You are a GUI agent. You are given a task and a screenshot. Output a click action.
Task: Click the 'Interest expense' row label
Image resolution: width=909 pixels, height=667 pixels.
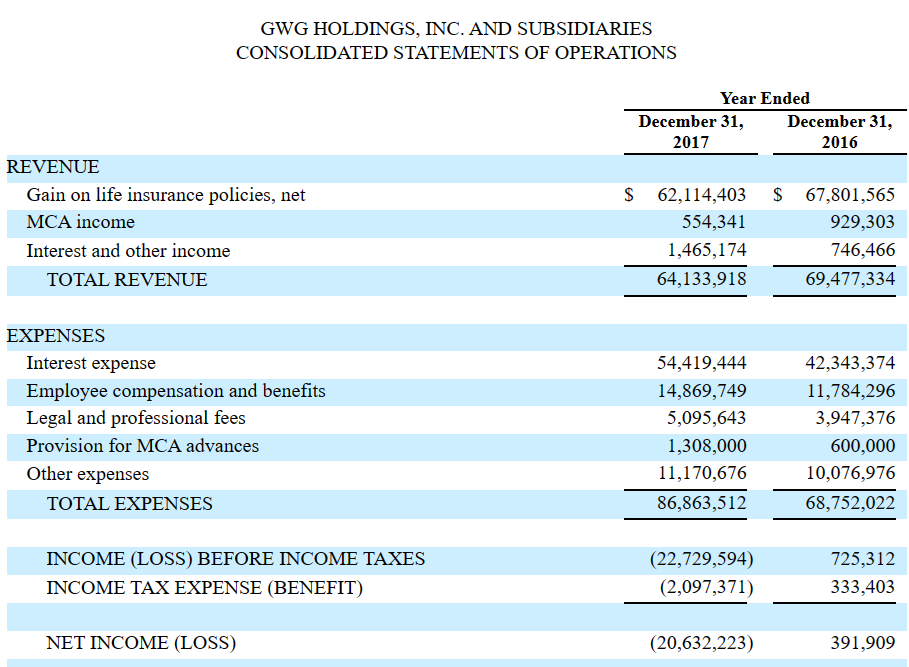(x=91, y=363)
